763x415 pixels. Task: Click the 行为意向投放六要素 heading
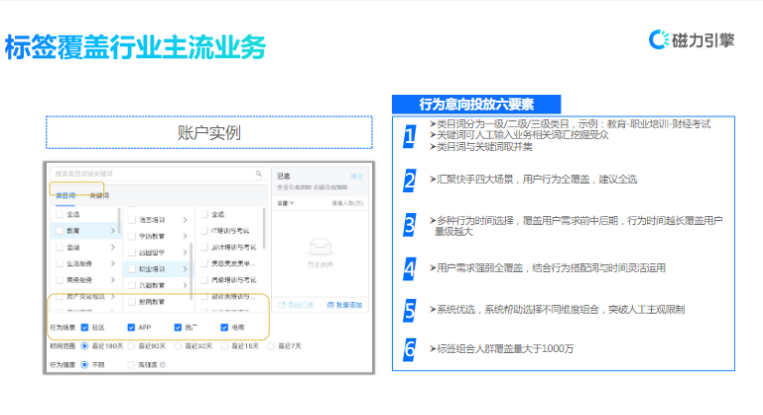pos(476,104)
